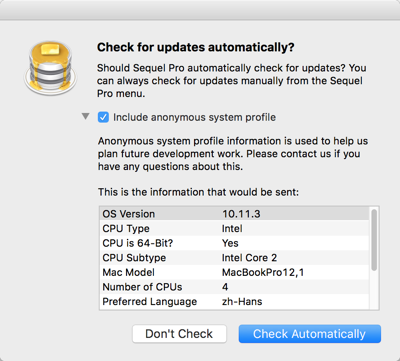The height and width of the screenshot is (361, 400).
Task: Click the dialog title bar
Action: click(200, 10)
